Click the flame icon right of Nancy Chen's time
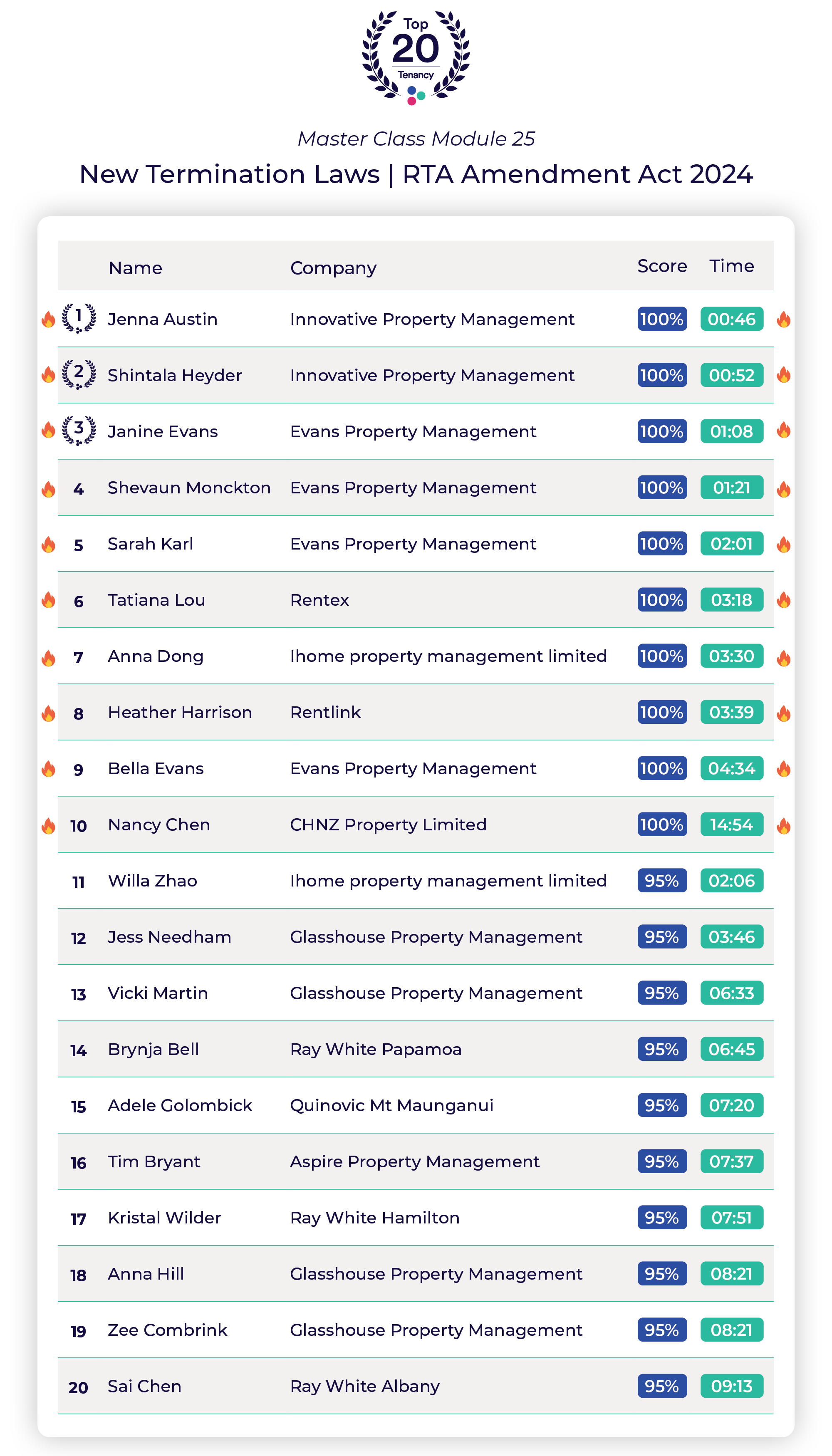Screen dimensions: 832x1456 783,826
